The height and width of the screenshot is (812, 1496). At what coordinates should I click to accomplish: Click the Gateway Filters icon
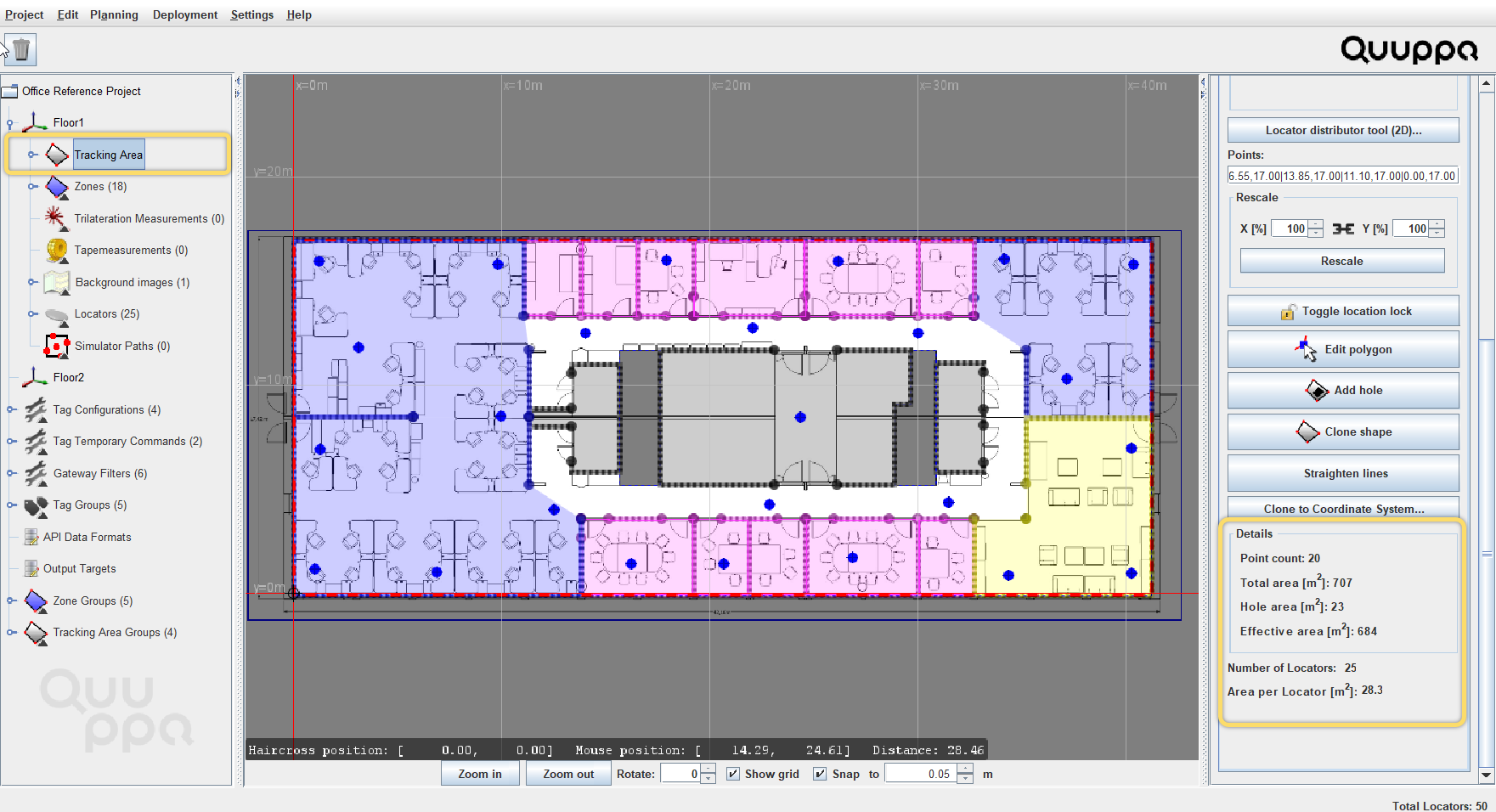click(x=36, y=473)
